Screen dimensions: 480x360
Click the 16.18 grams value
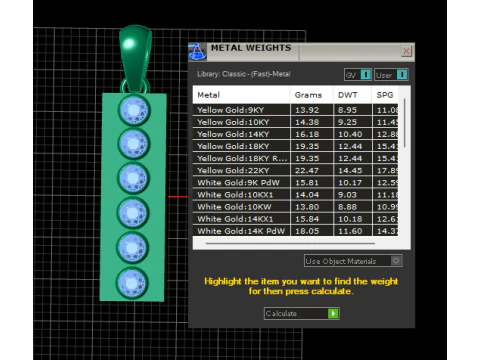click(307, 134)
